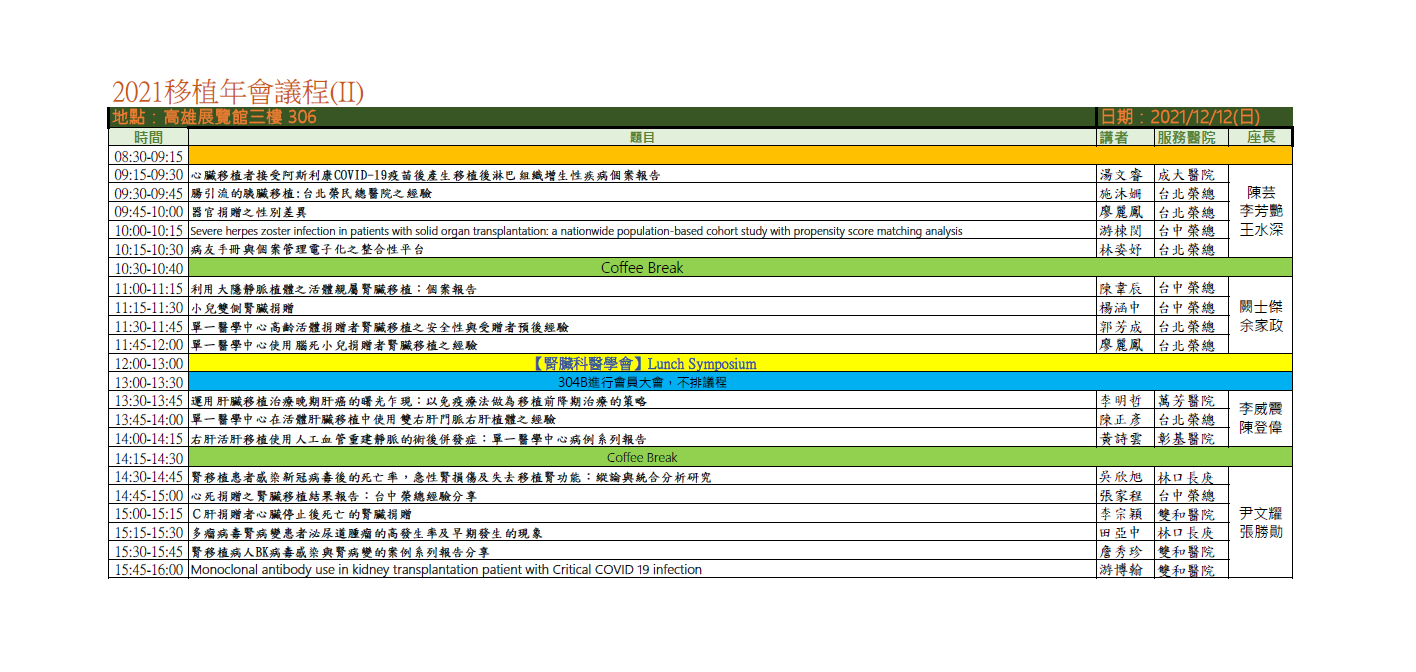Click the time cell '09:30-09:45'
The image size is (1416, 672).
click(148, 193)
